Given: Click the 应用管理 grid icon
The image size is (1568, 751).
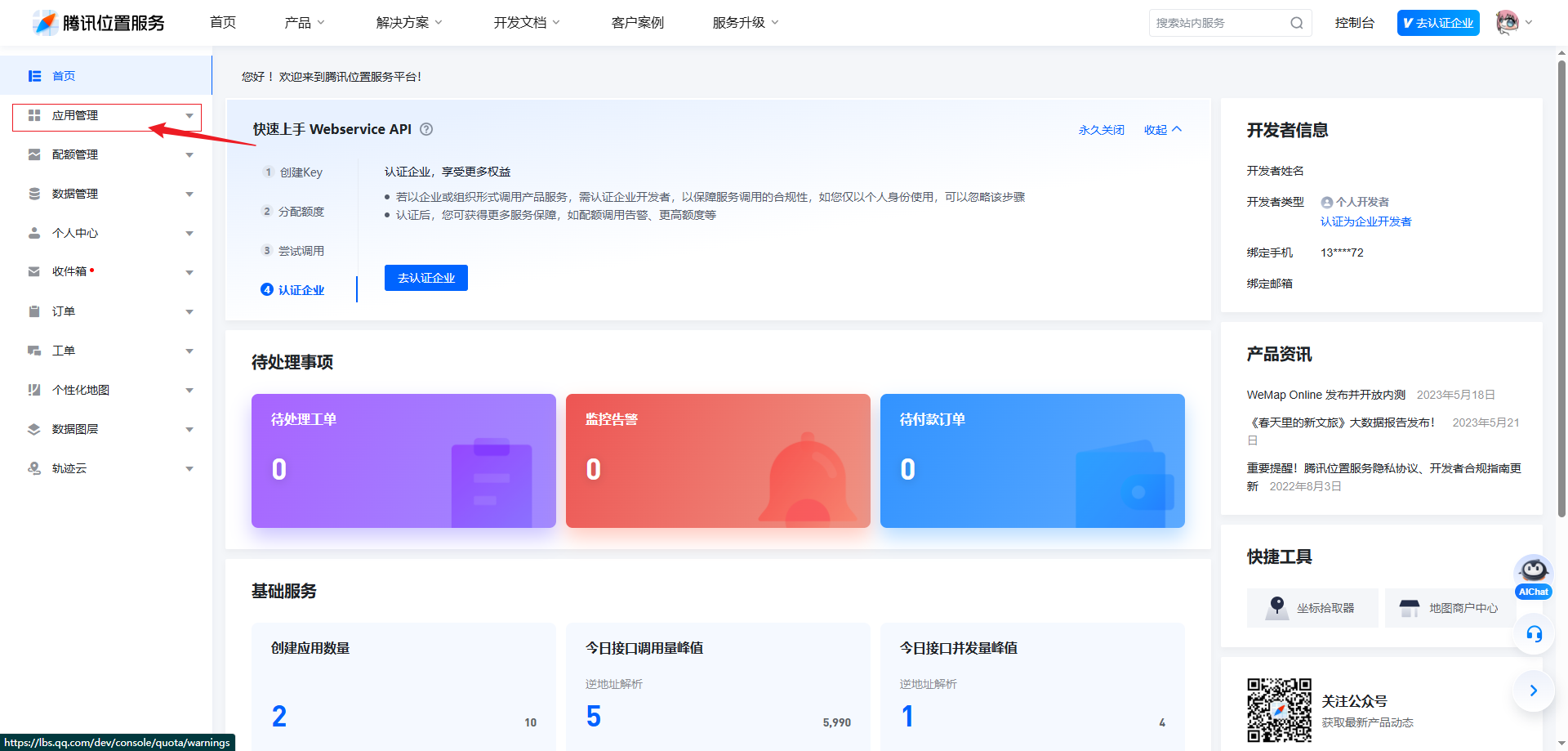Looking at the screenshot, I should (x=34, y=115).
